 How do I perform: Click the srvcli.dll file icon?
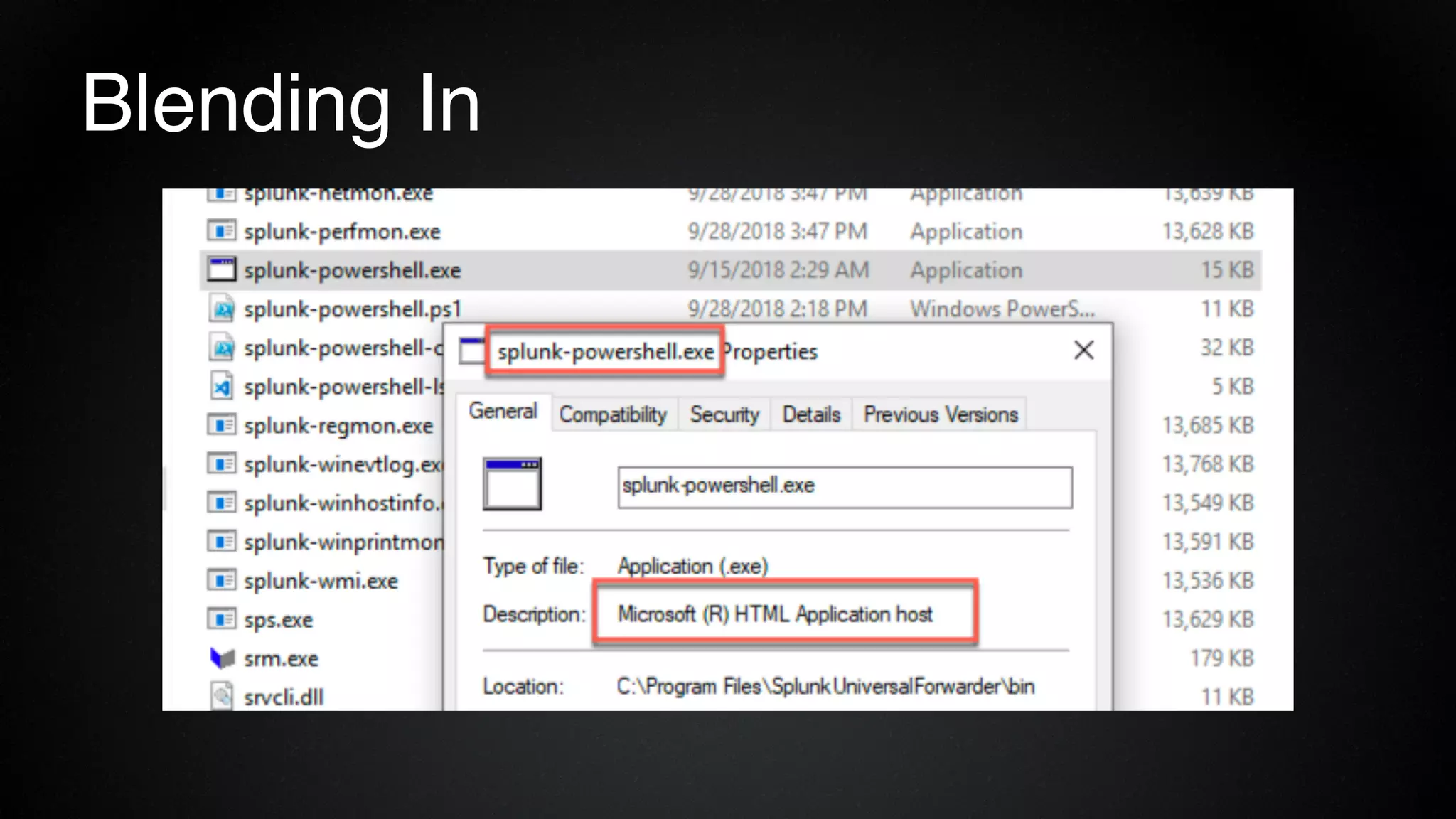coord(221,696)
